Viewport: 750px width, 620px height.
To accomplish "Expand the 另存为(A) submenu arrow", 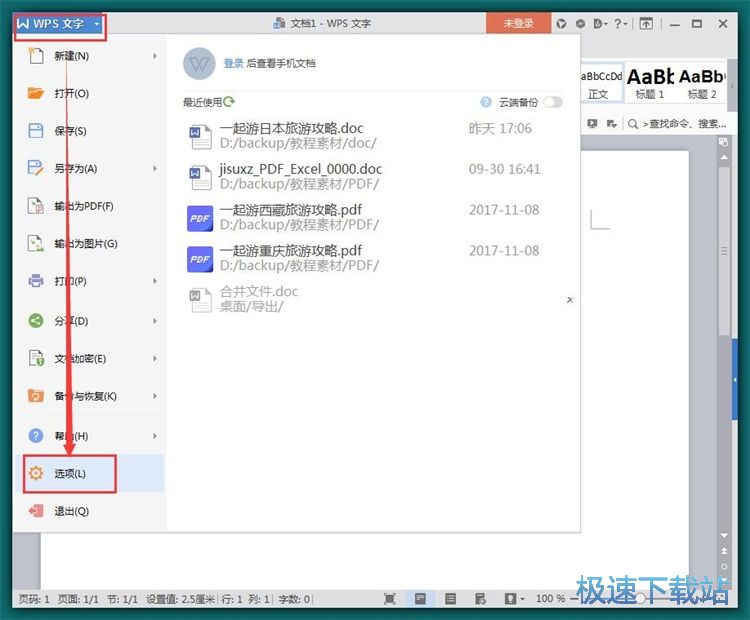I will click(154, 168).
